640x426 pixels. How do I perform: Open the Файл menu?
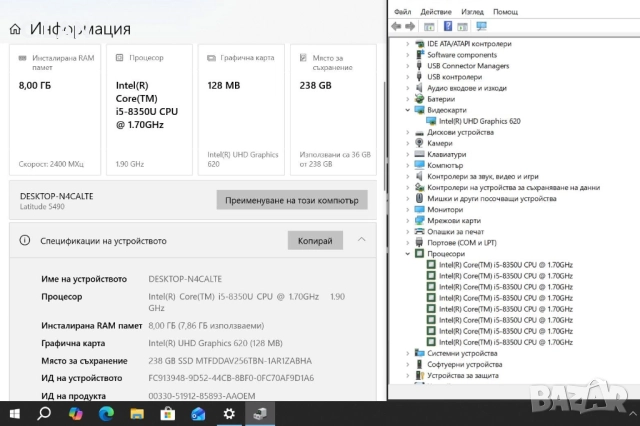402,12
